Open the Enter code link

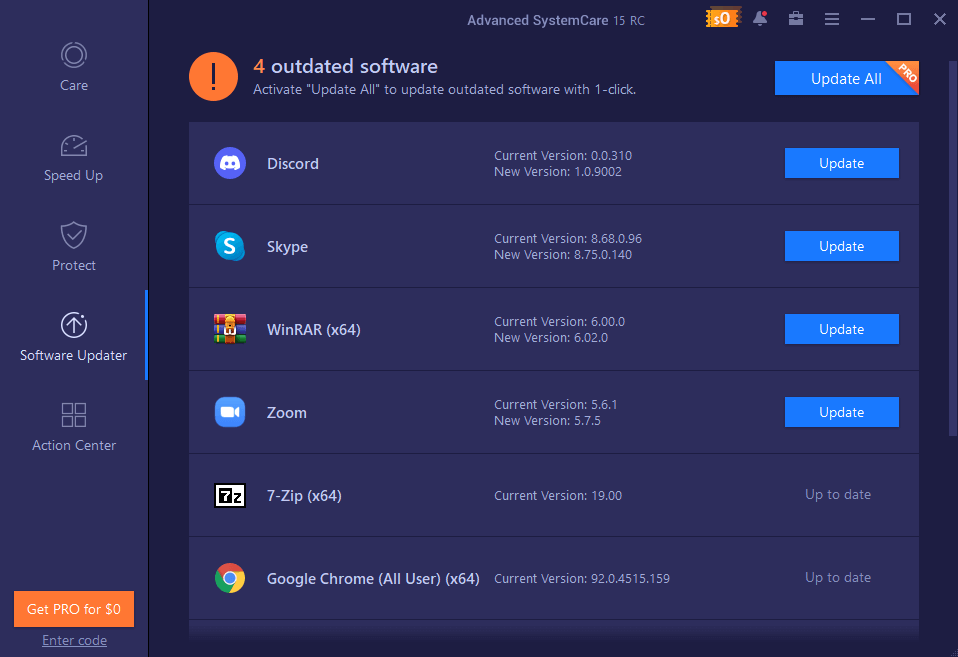75,640
